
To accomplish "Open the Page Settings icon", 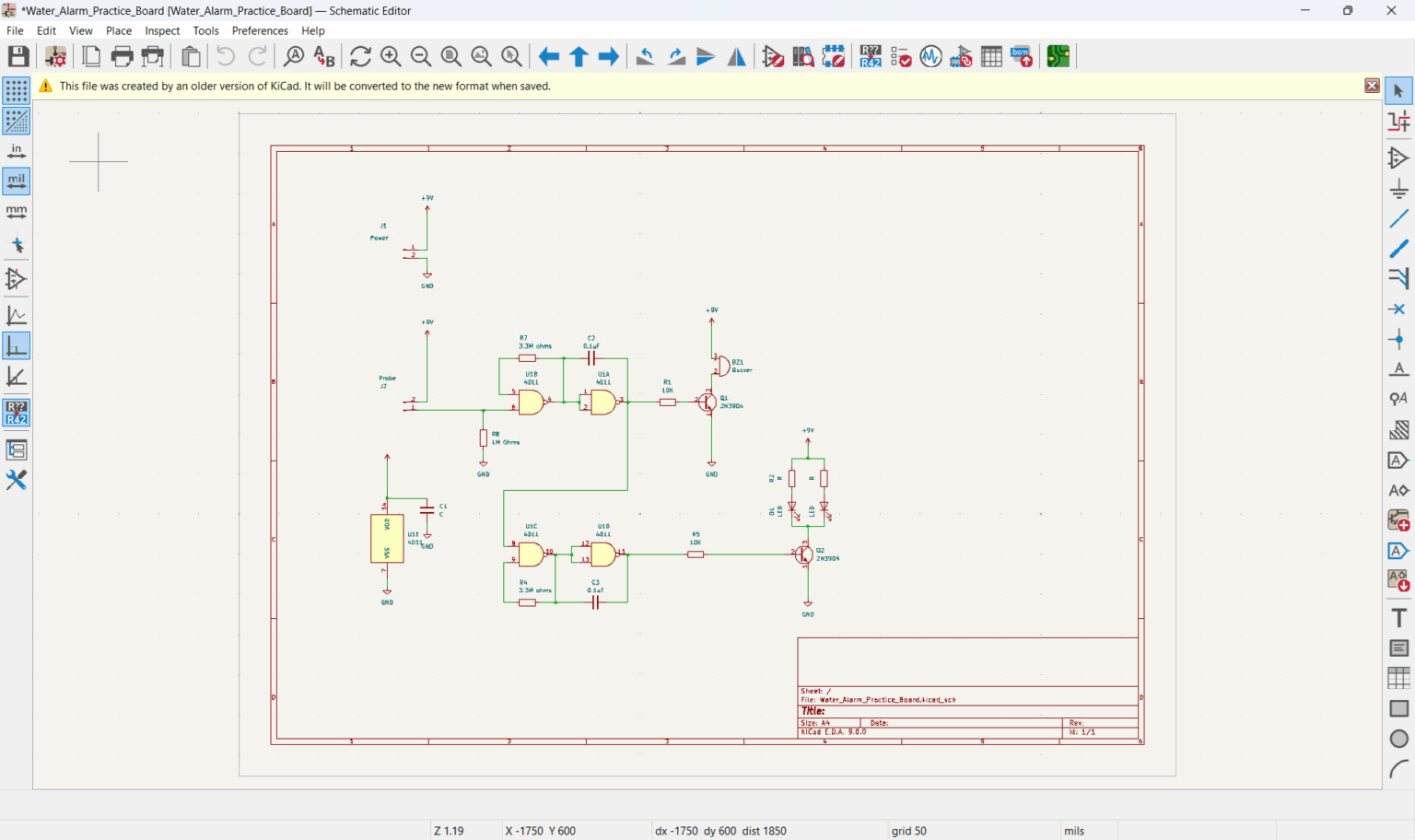I will [91, 56].
